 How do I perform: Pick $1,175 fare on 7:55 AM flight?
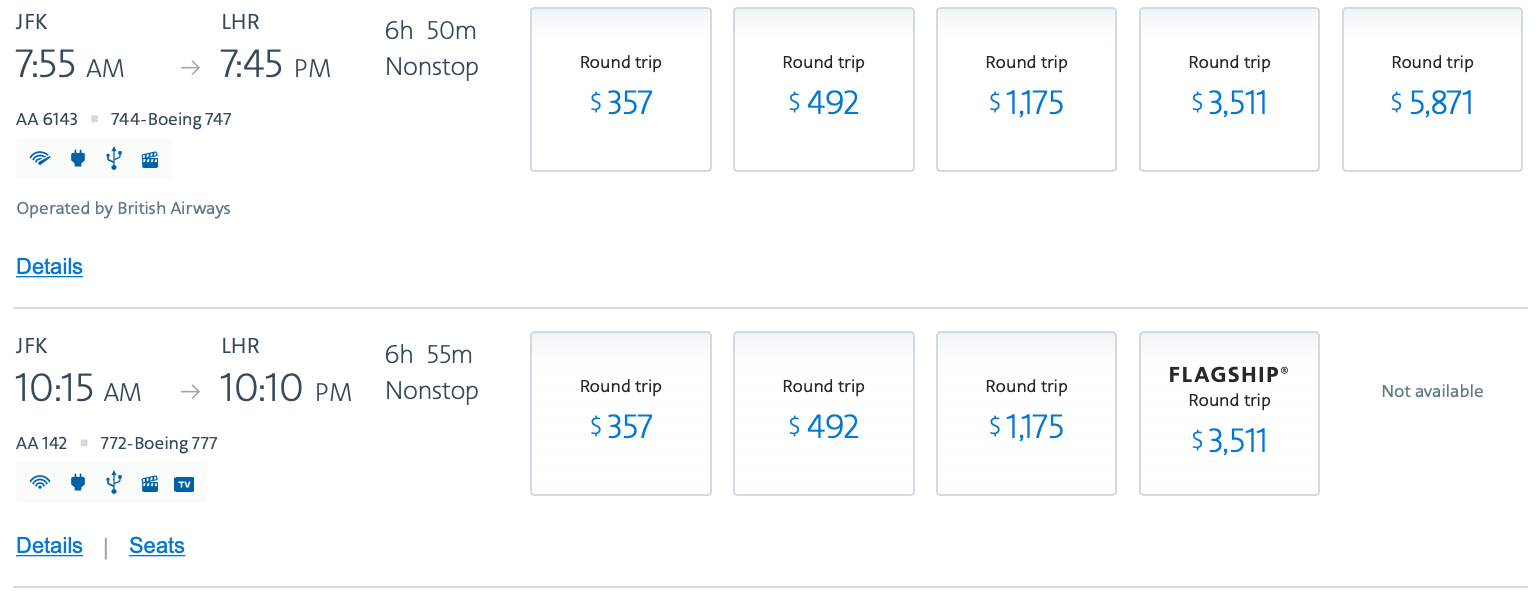pos(1026,90)
